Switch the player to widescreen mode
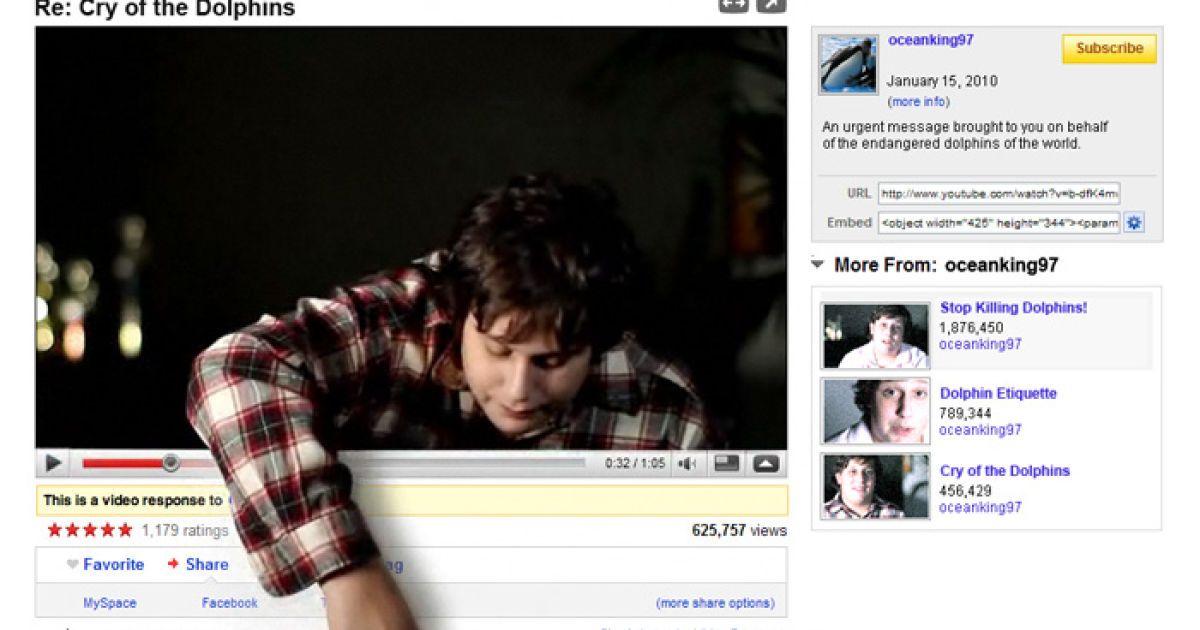The image size is (1200, 630). tap(727, 463)
